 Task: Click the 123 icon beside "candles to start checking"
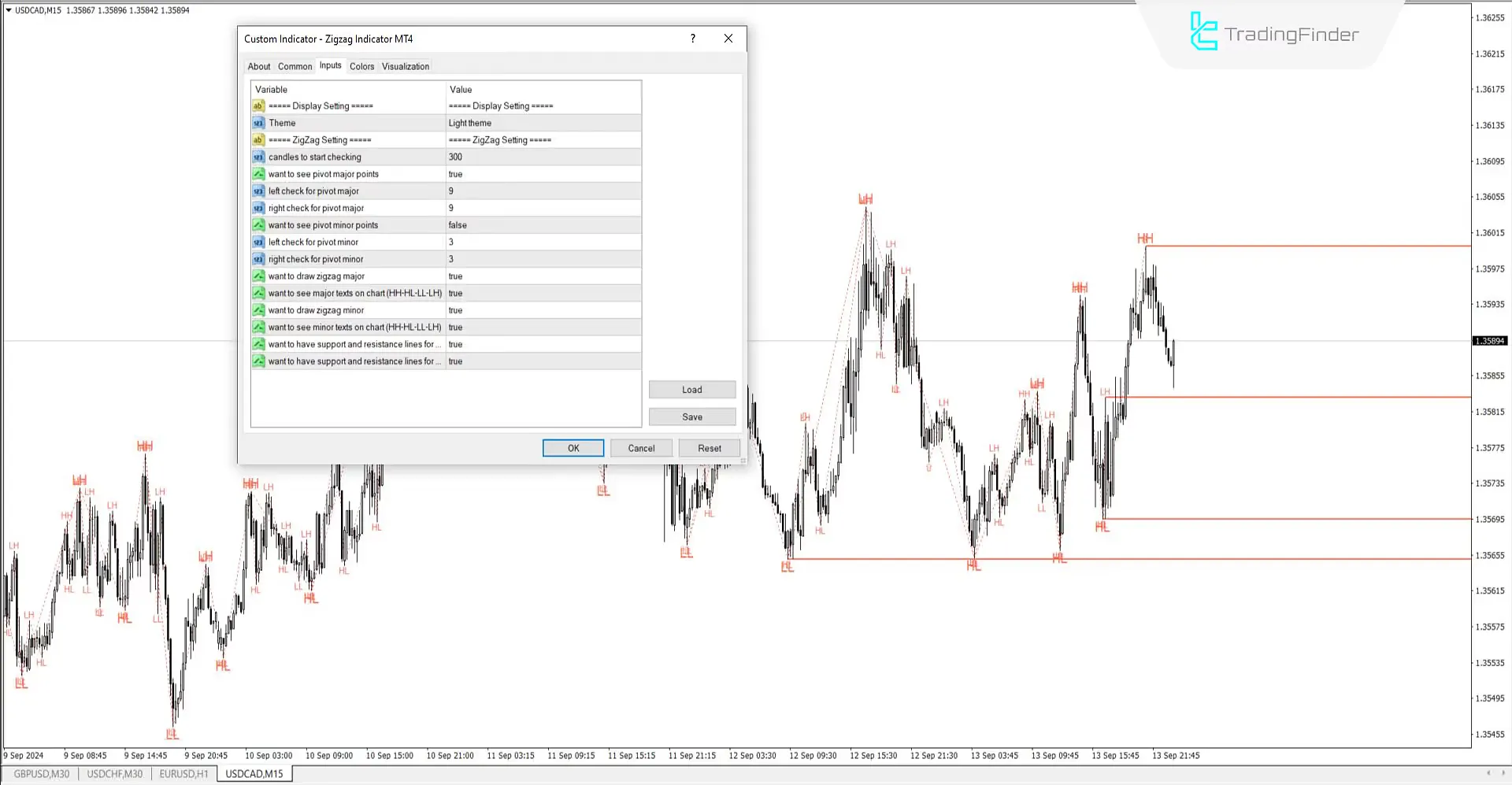(258, 157)
